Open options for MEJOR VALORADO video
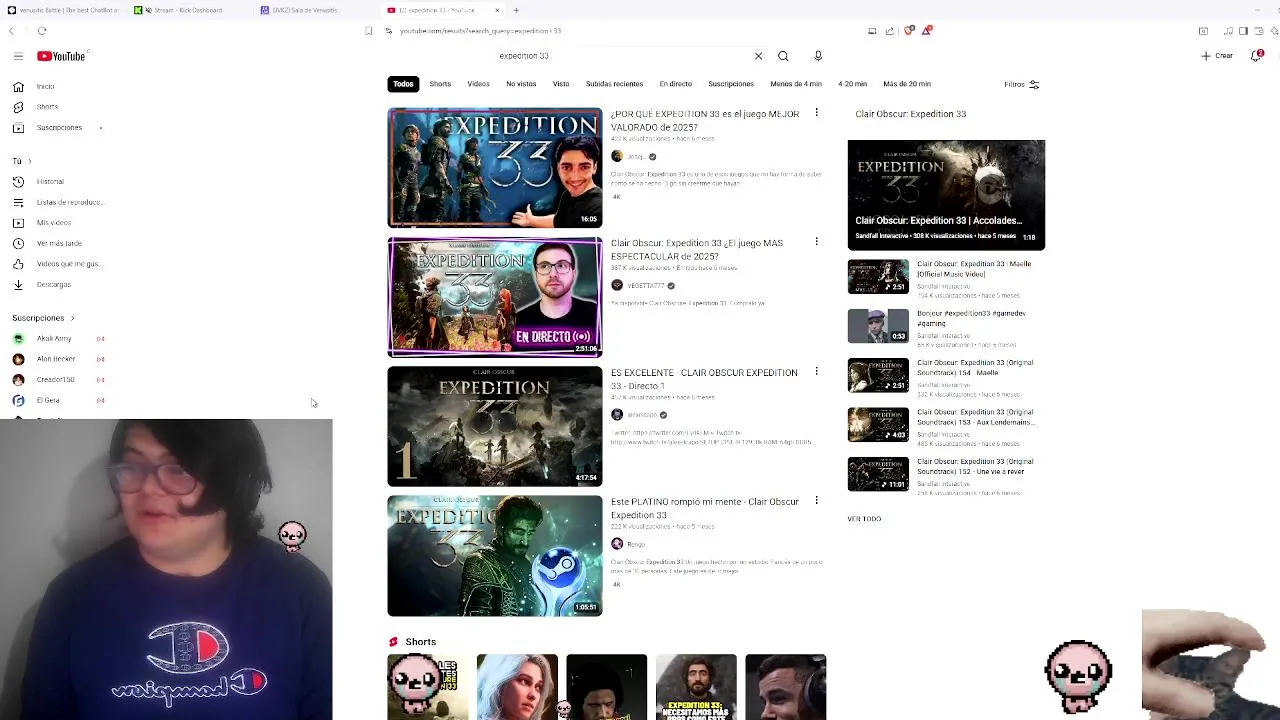 pyautogui.click(x=816, y=113)
